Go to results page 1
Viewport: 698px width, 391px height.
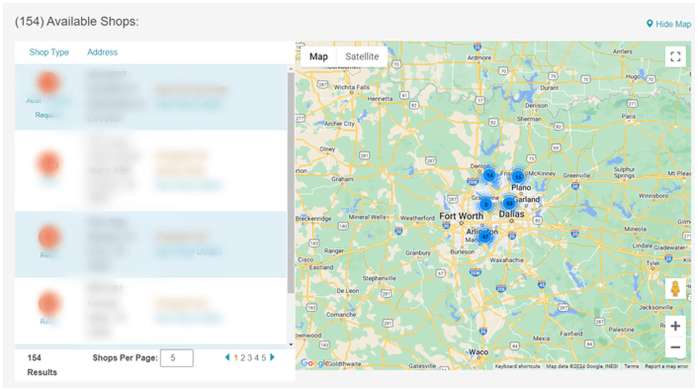pyautogui.click(x=236, y=358)
